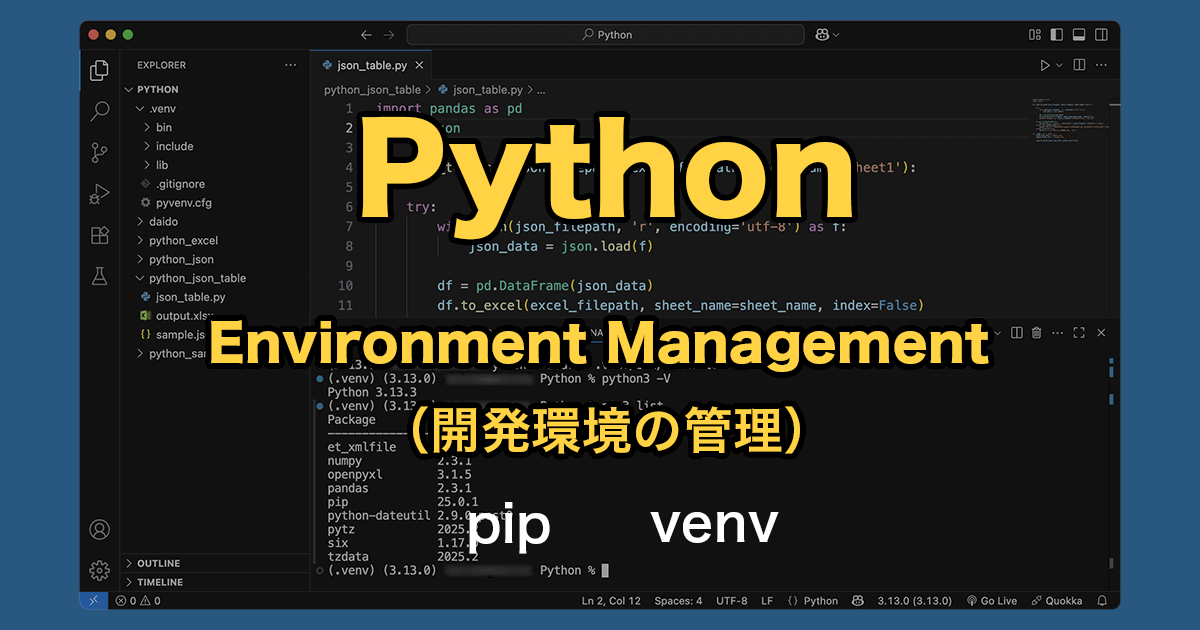Click the code minimap overview
Image resolution: width=1200 pixels, height=630 pixels.
coord(1072,122)
